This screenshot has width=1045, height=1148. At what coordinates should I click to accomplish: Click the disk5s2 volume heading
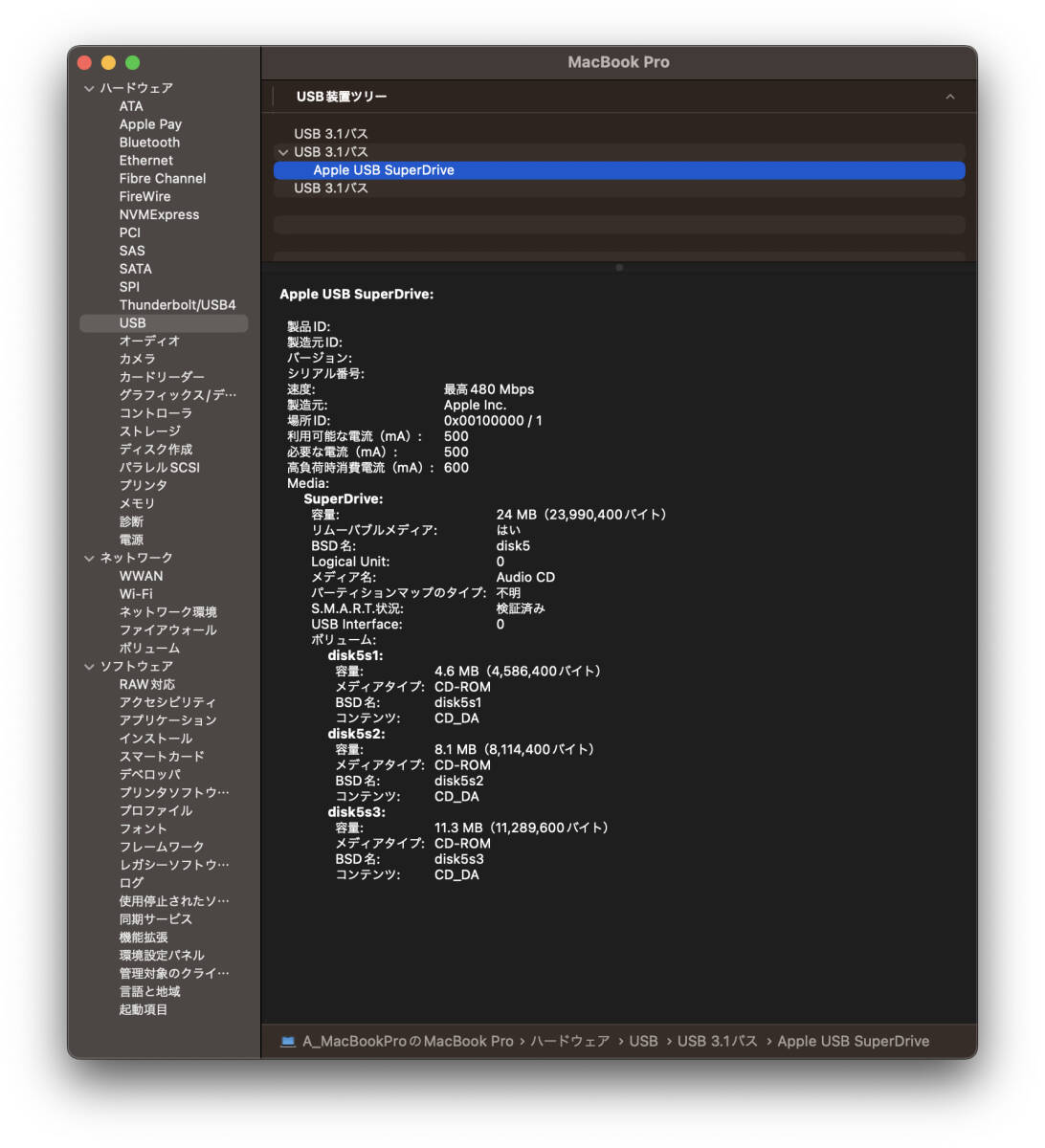pos(356,735)
